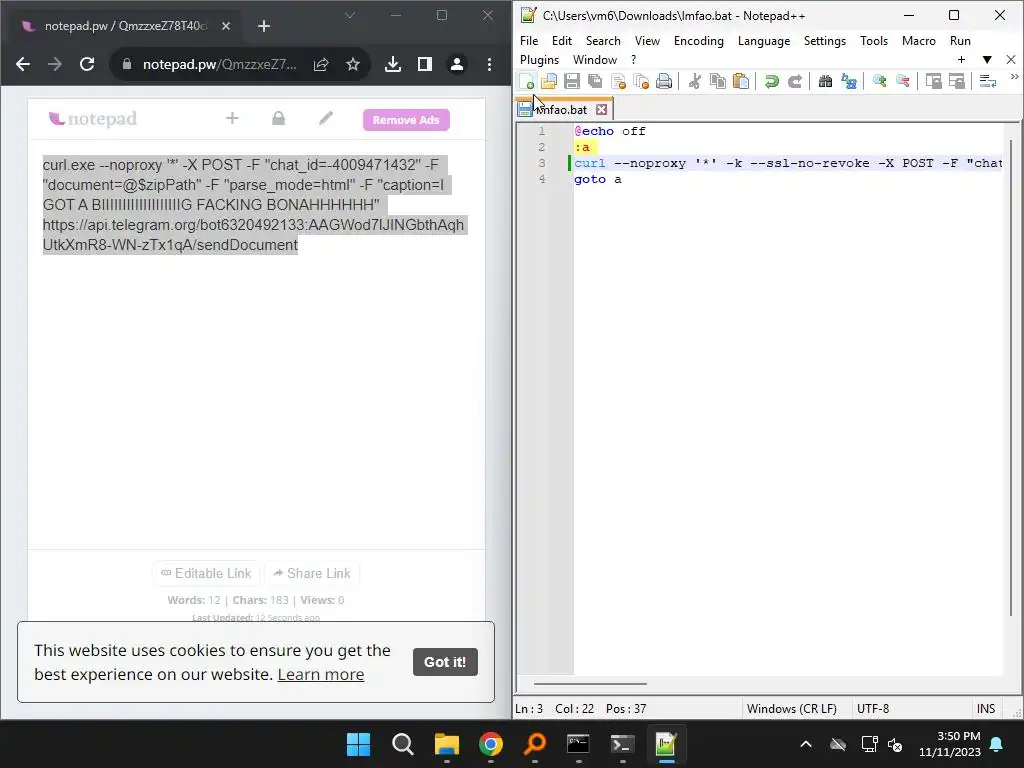
Task: Open the File menu in Notepad++
Action: tap(529, 40)
